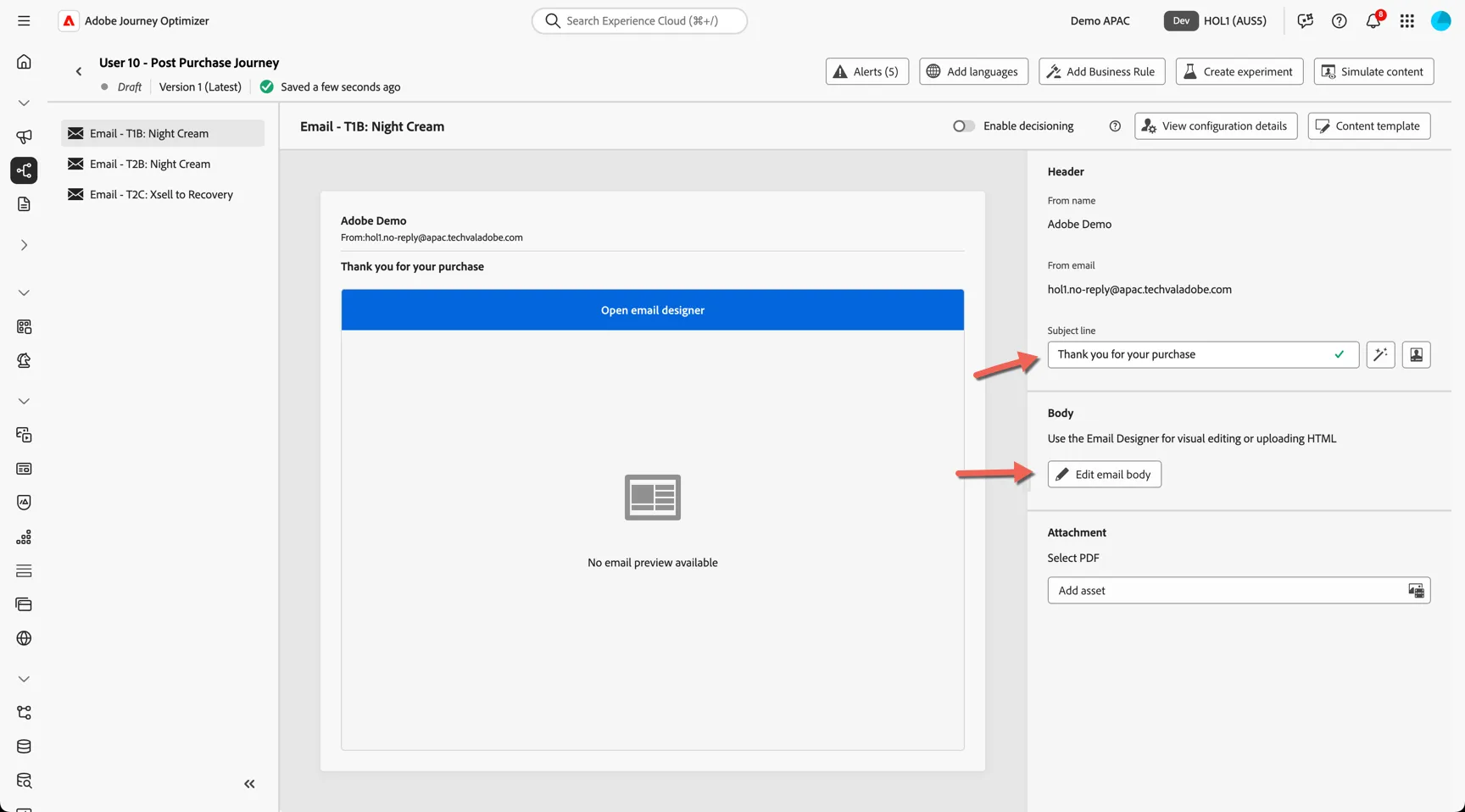Click Edit email body button
Screen dimensions: 1465x812
pos(1104,474)
